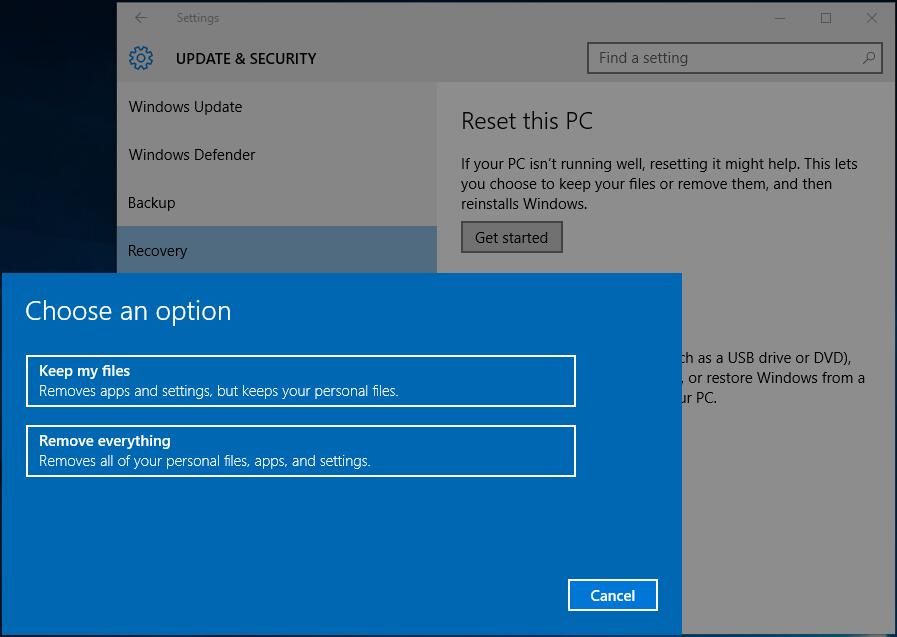897x637 pixels.
Task: Open Windows Defender settings
Action: [192, 155]
